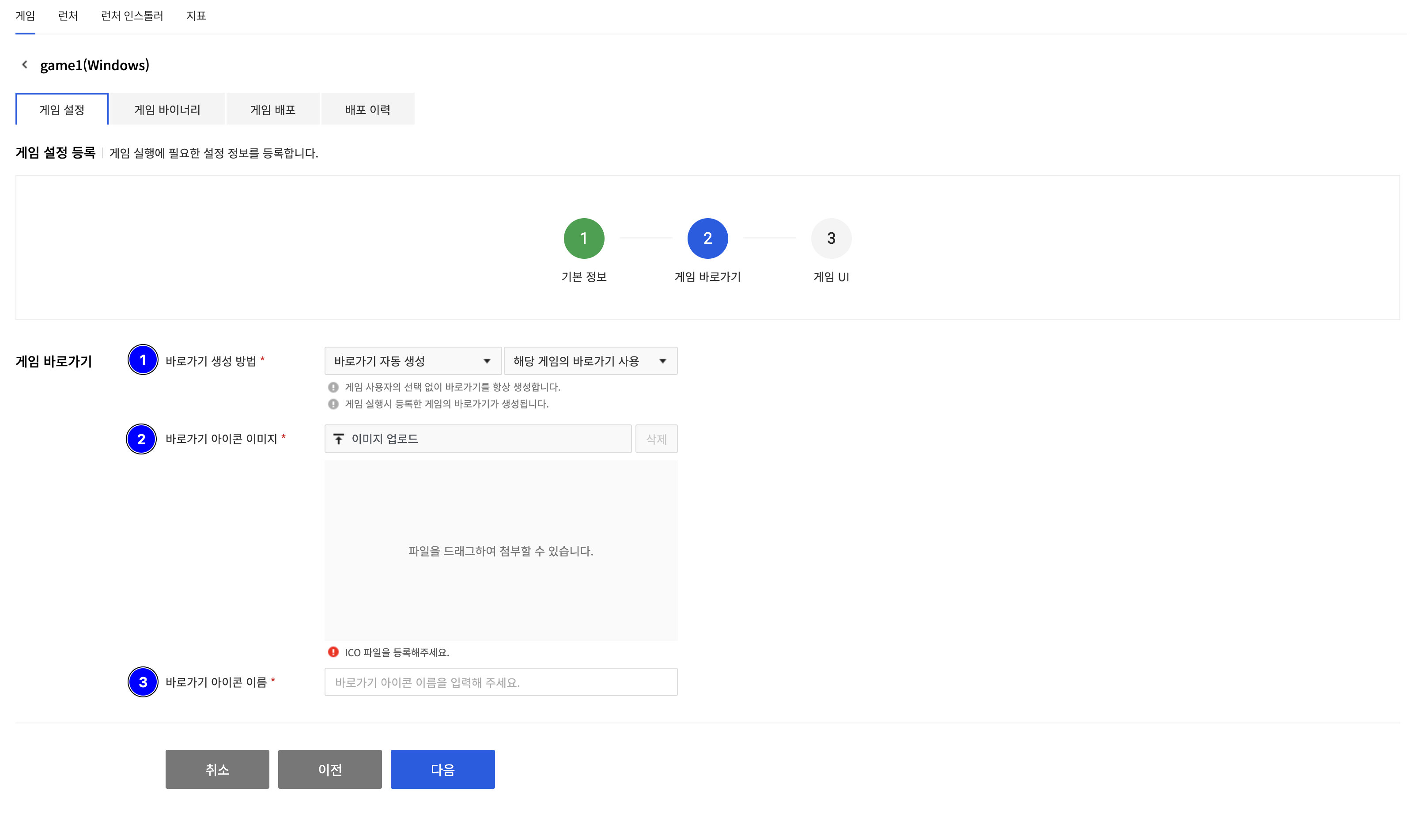1414x840 pixels.
Task: Click the back arrow next to game1(Windows)
Action: tap(24, 64)
